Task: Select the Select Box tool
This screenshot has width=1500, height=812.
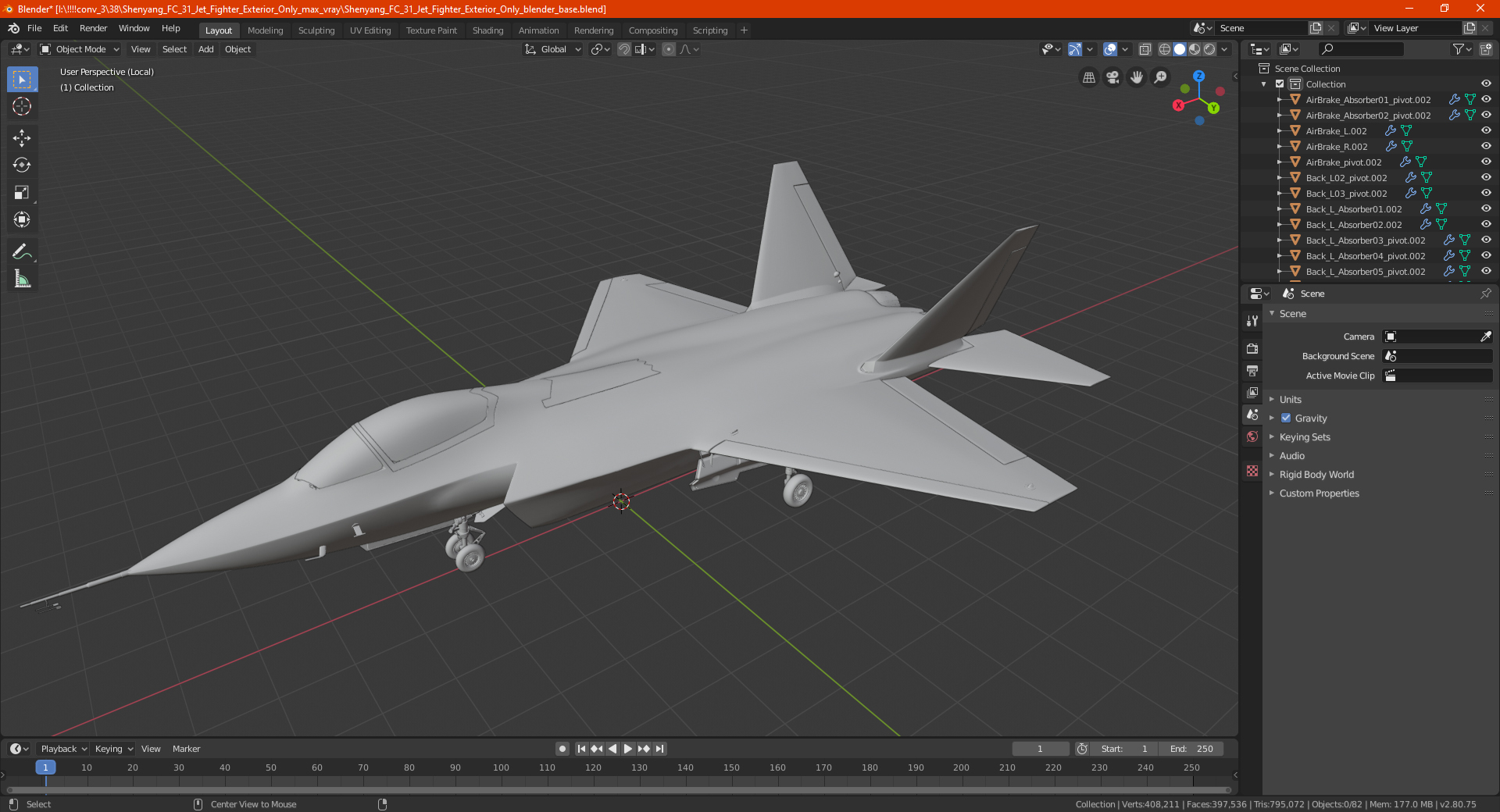Action: (x=22, y=80)
